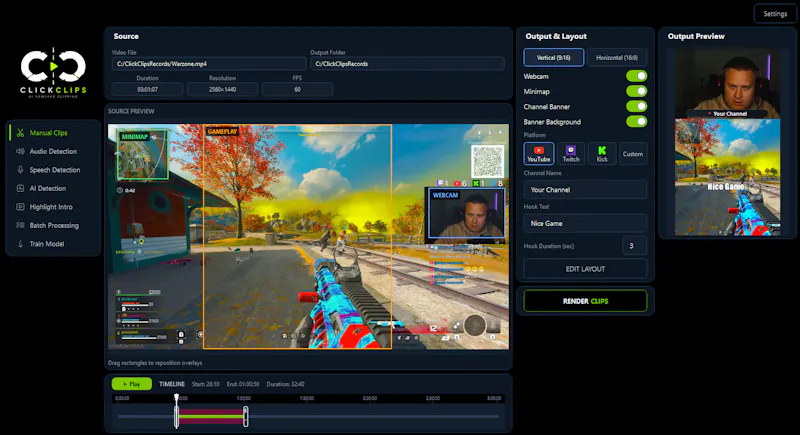Click the Speech Detection microphone icon
Image resolution: width=800 pixels, height=435 pixels.
pos(20,170)
